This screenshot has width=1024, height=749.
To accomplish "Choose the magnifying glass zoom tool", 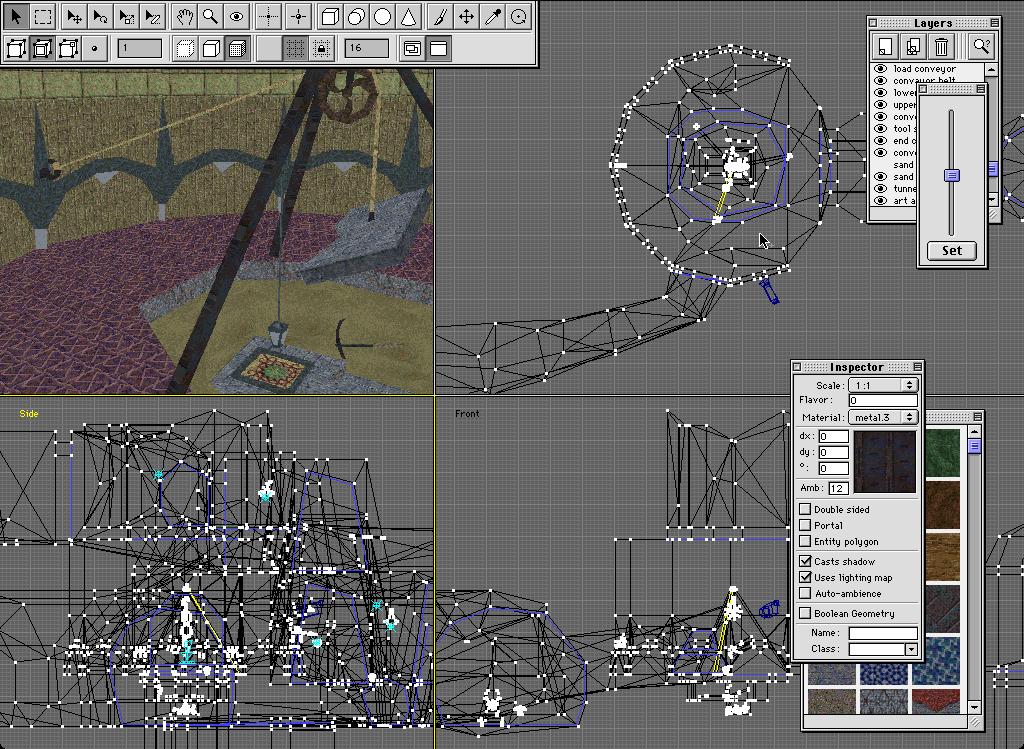I will (x=210, y=16).
